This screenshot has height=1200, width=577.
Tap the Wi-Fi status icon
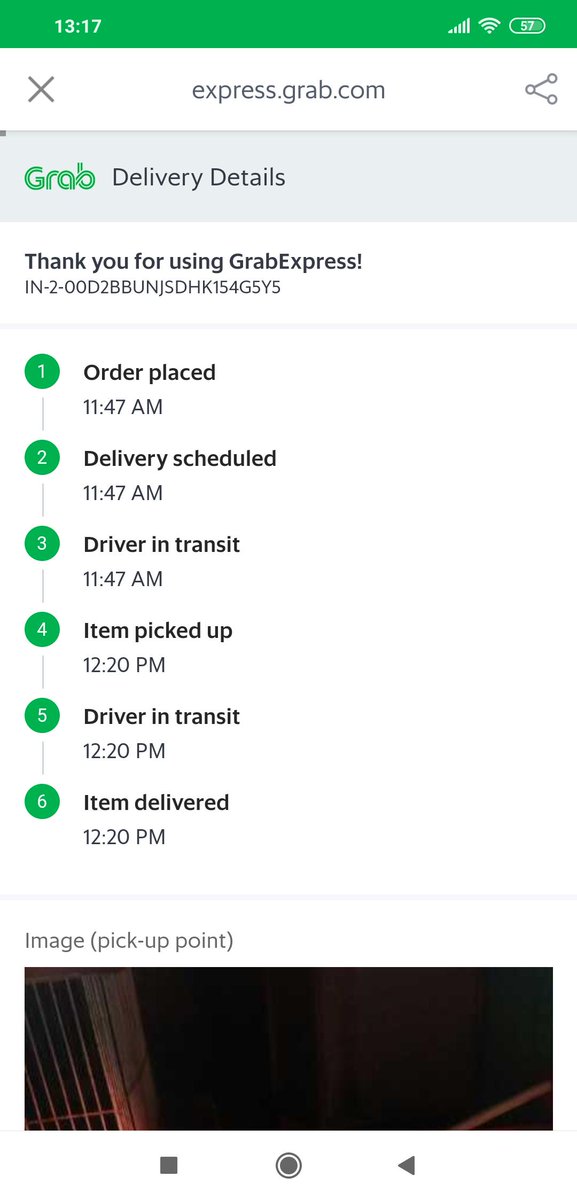[x=489, y=26]
